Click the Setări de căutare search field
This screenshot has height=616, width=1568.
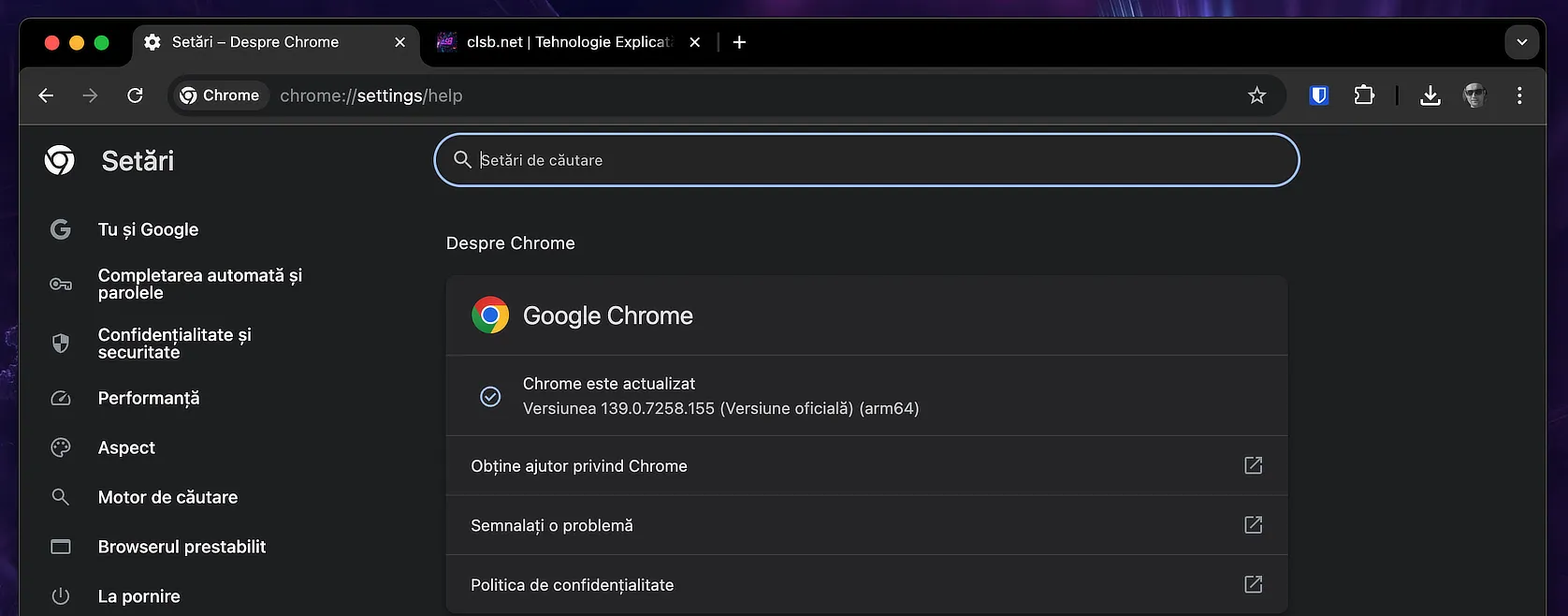click(x=866, y=160)
